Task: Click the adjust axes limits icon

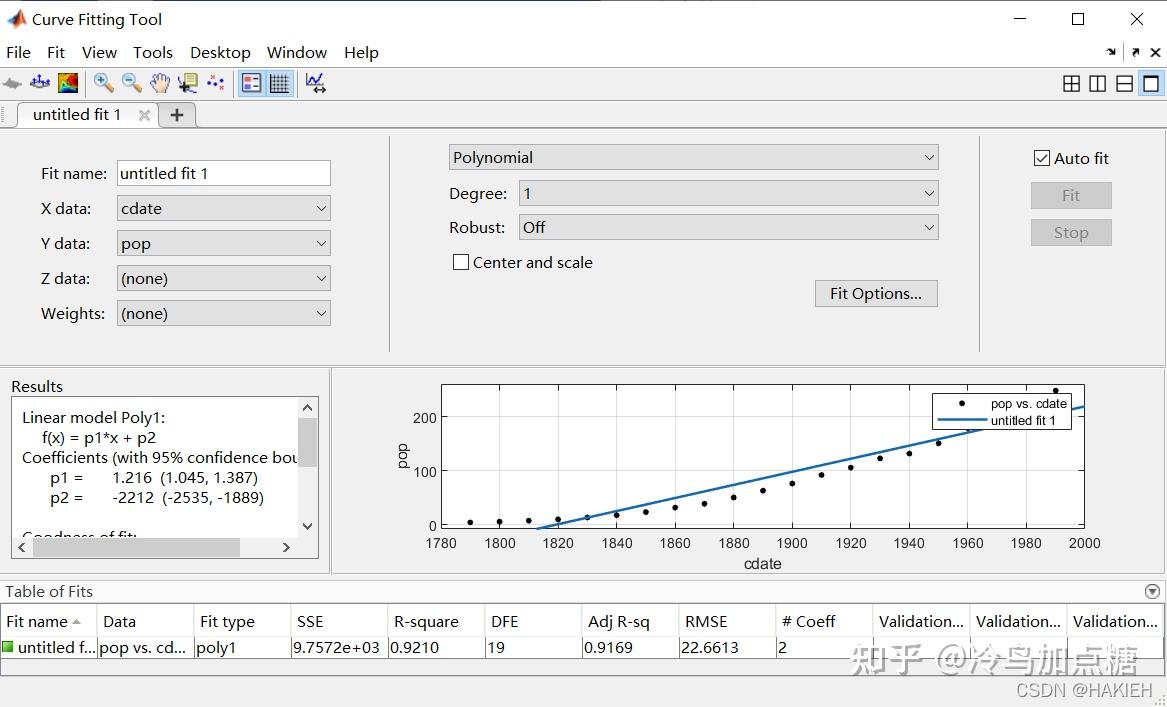Action: (x=317, y=83)
